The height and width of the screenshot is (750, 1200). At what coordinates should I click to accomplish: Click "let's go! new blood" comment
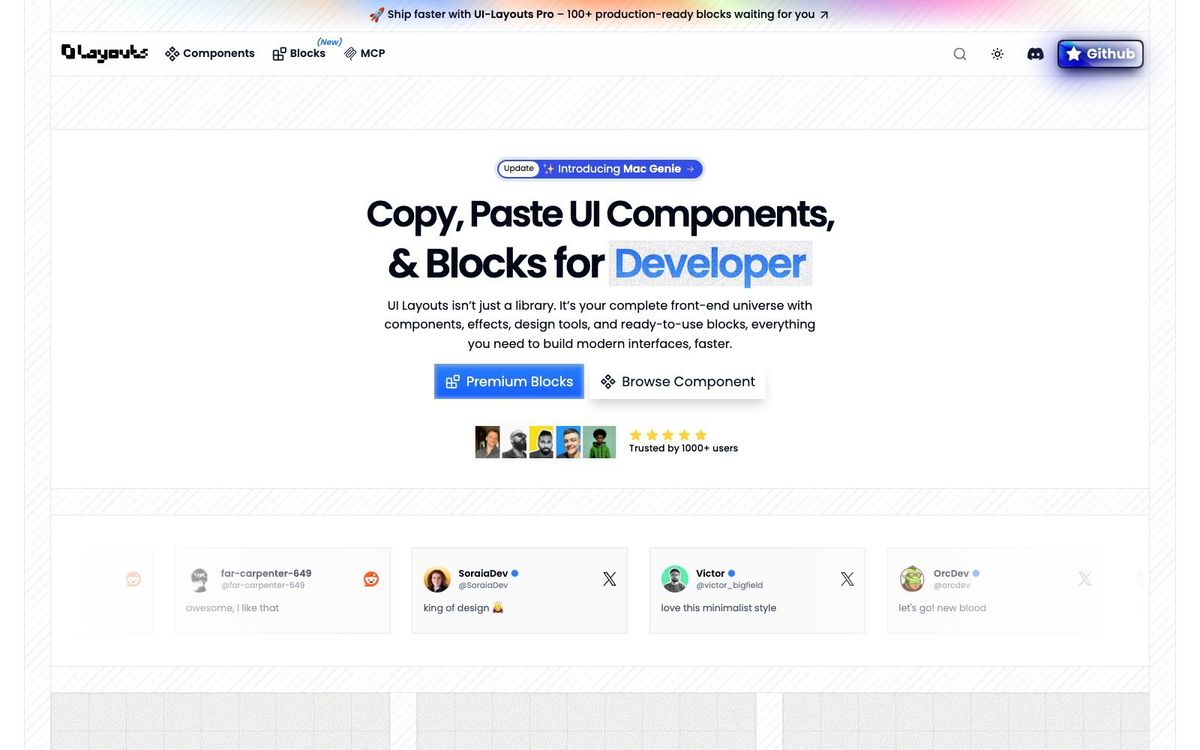coord(942,608)
